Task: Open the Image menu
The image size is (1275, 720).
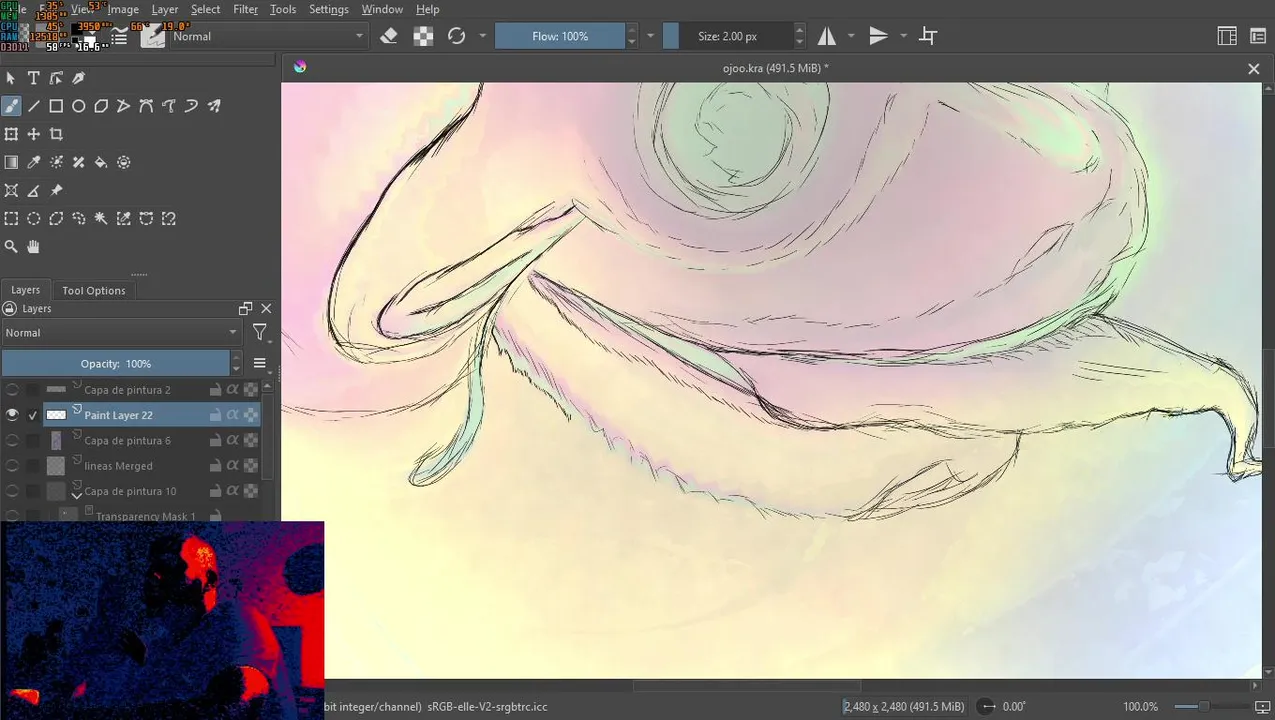Action: (x=123, y=9)
